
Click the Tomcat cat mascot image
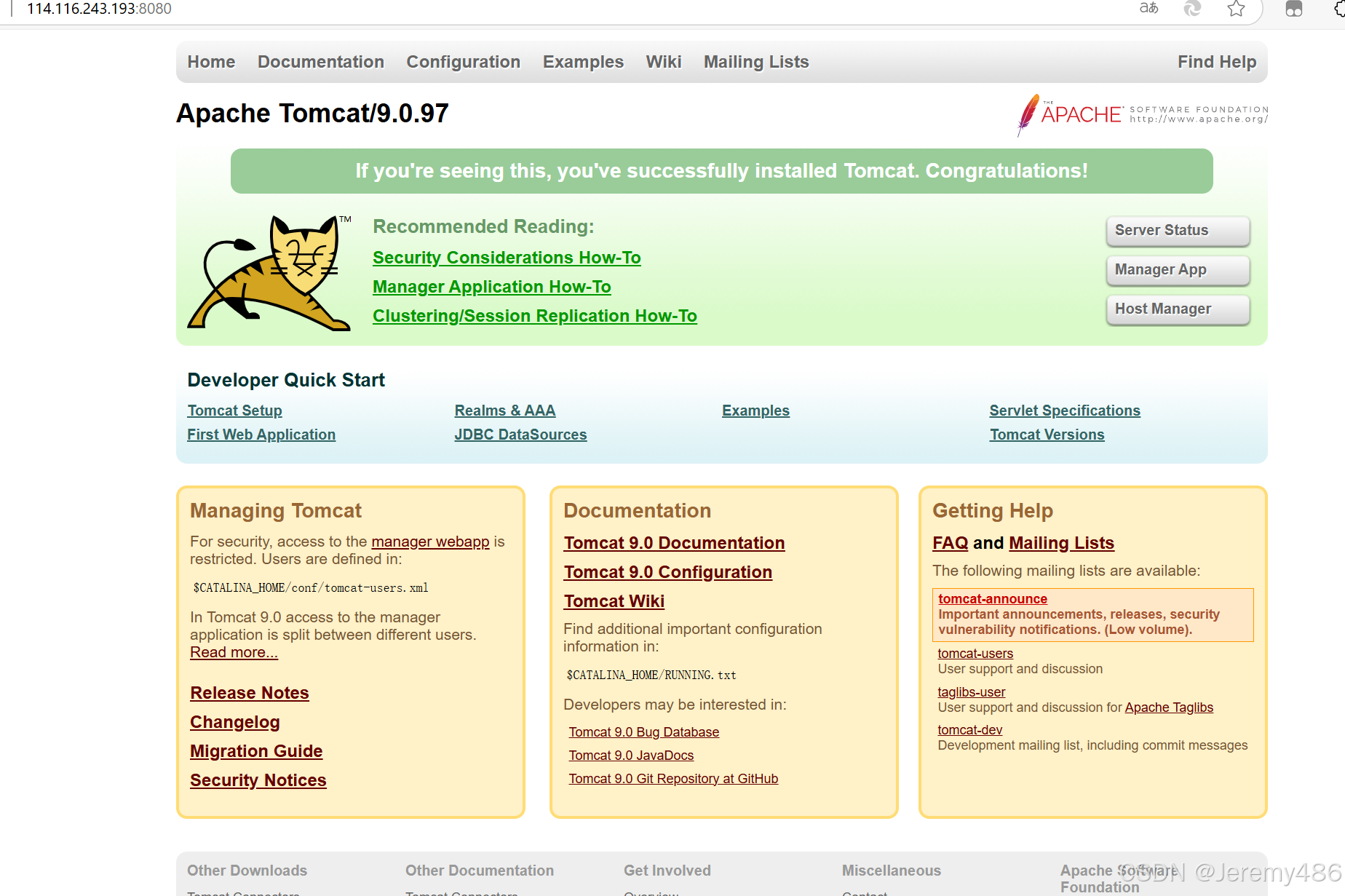(269, 272)
